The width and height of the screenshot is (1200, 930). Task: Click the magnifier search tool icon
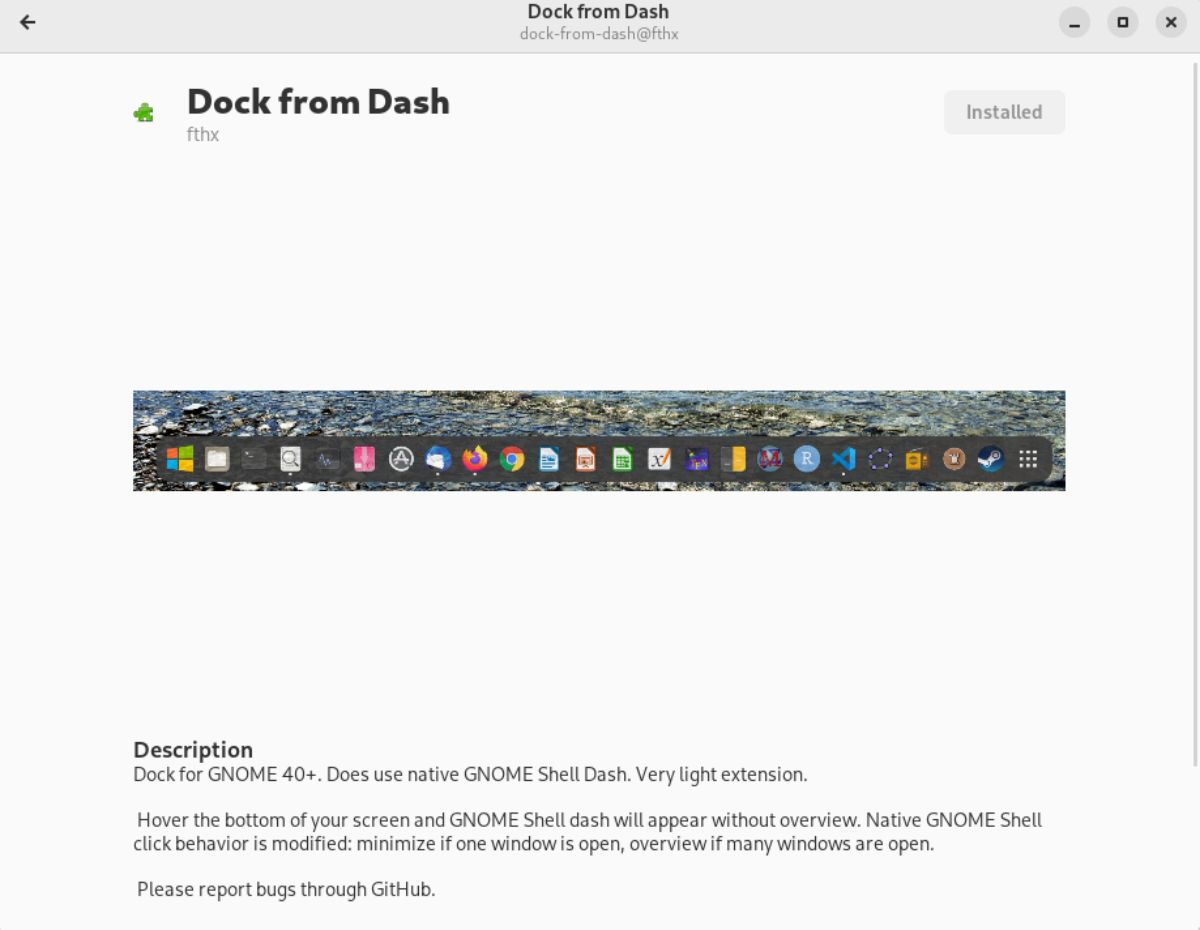289,460
